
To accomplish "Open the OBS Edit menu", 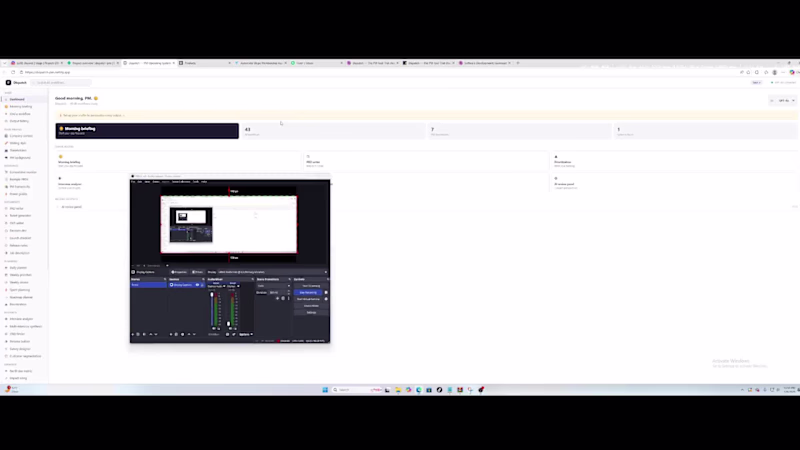I will point(139,182).
